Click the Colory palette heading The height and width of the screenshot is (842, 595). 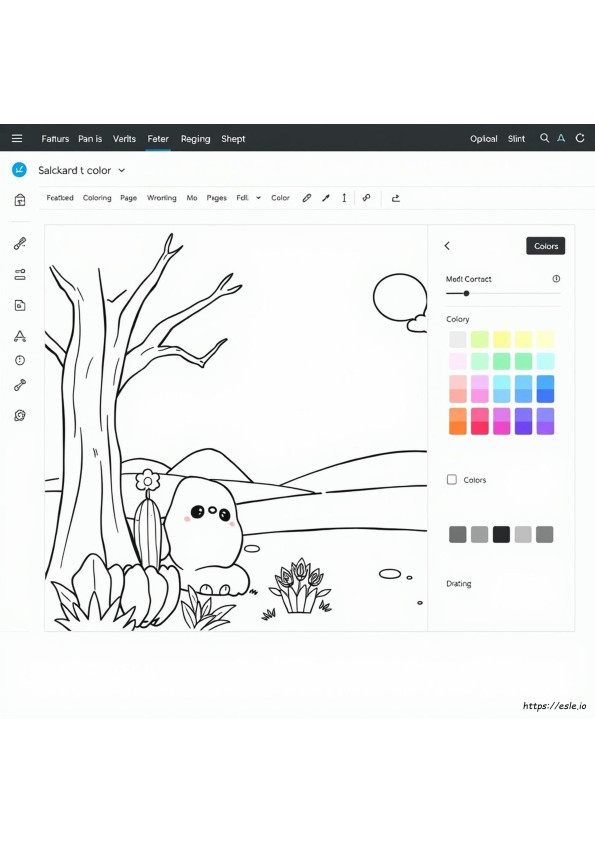point(458,319)
